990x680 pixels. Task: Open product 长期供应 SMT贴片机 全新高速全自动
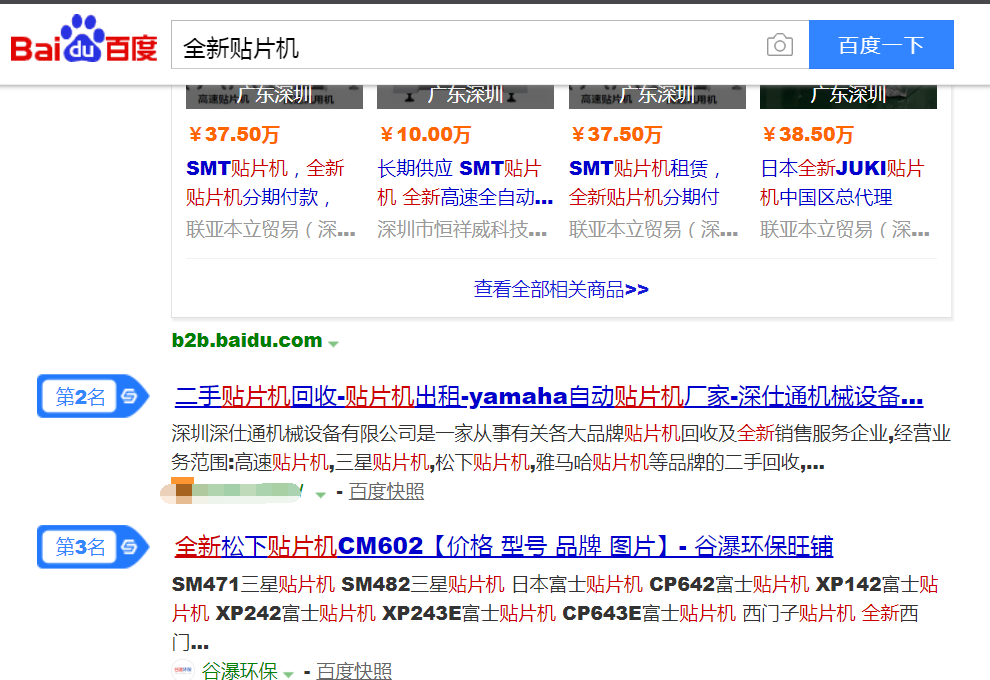(465, 182)
